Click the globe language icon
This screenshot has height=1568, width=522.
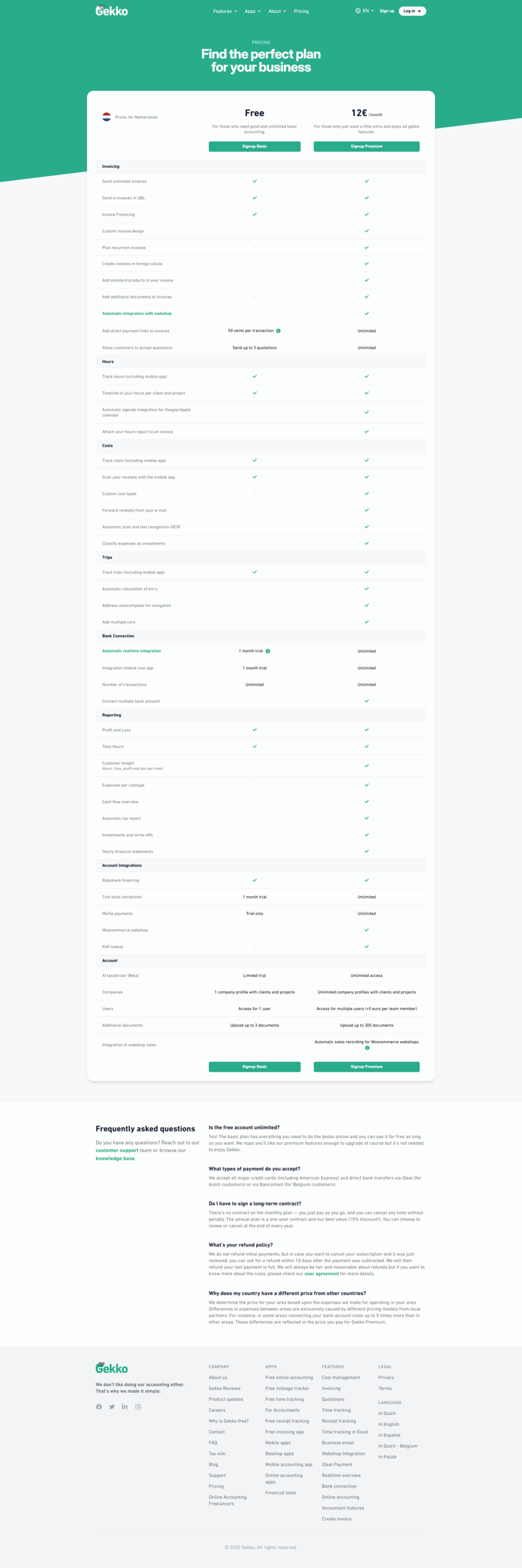pyautogui.click(x=358, y=10)
